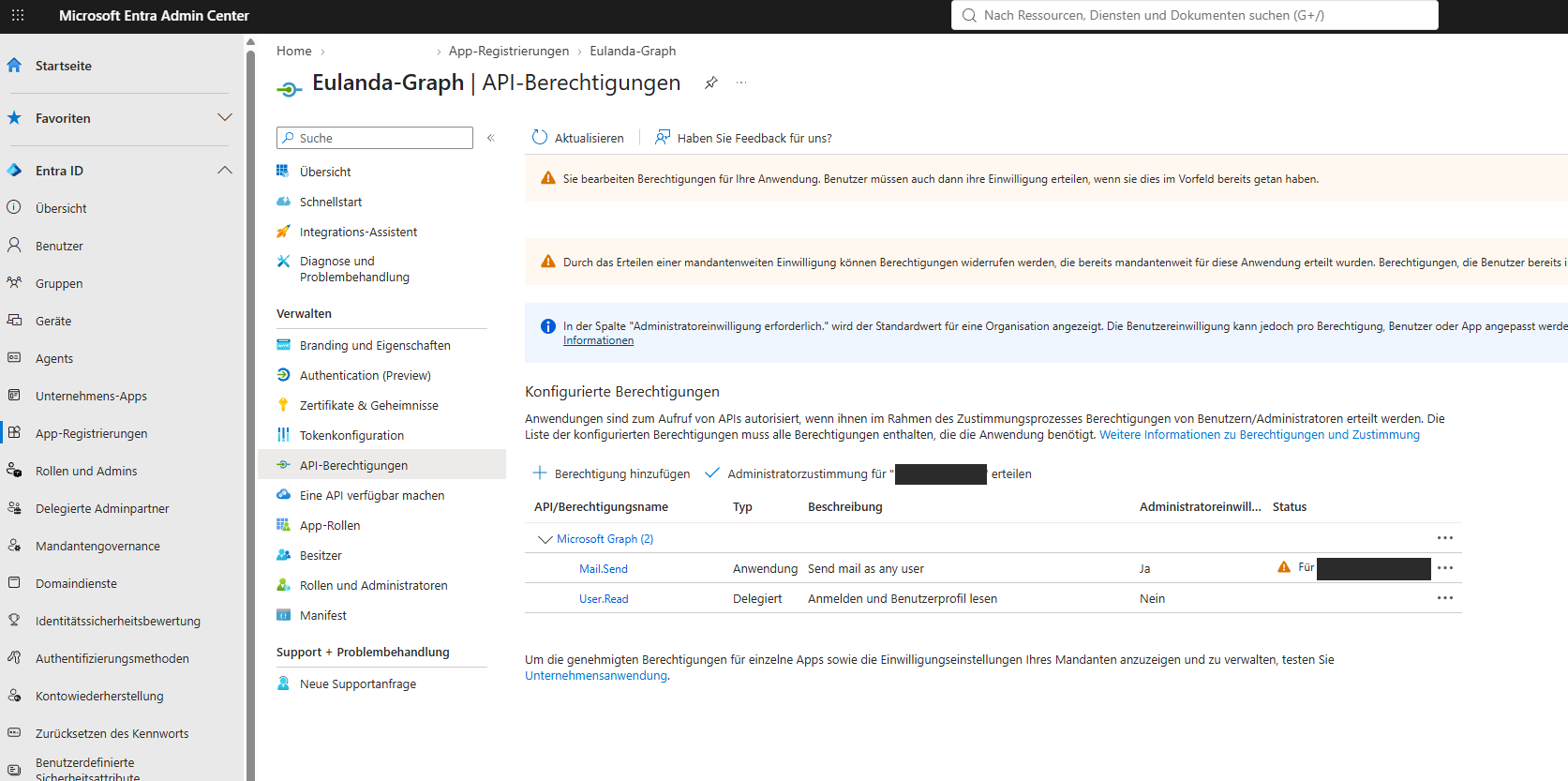Go to Home breadcrumb
Viewport: 1568px width, 781px height.
[294, 51]
